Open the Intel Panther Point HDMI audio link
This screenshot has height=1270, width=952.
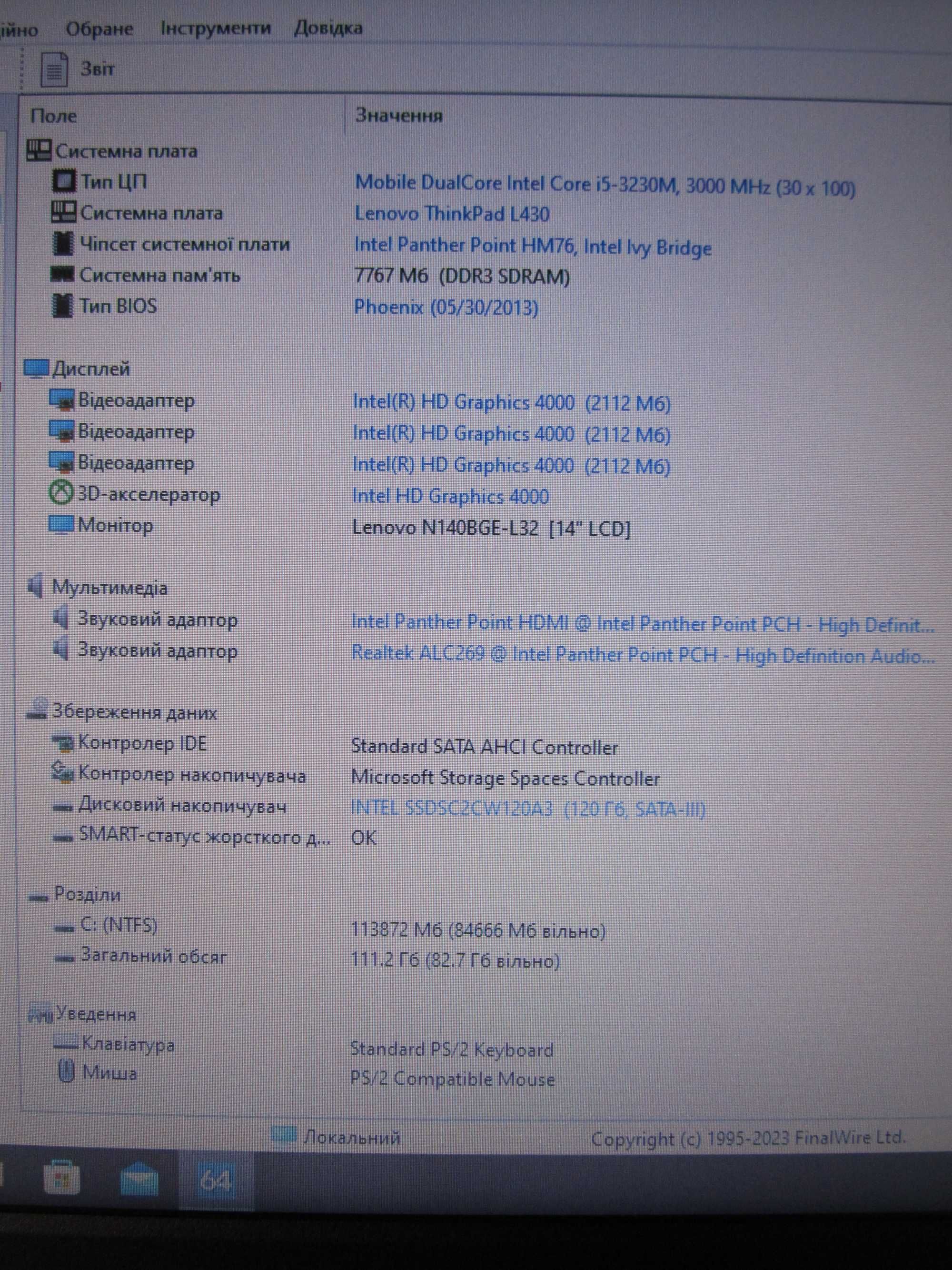point(643,623)
